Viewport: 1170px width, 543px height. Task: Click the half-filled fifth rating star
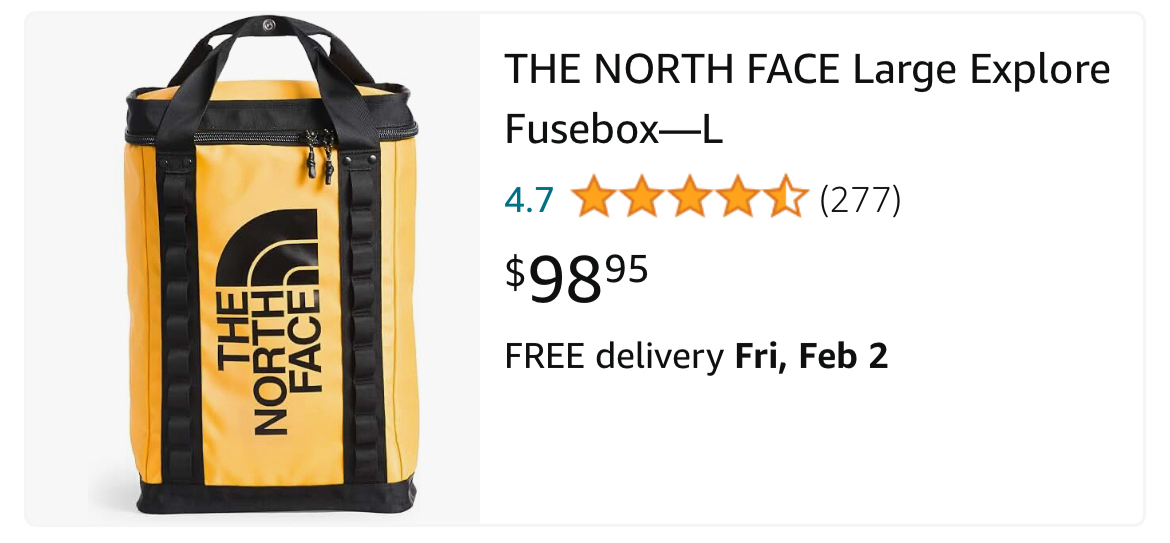point(786,197)
